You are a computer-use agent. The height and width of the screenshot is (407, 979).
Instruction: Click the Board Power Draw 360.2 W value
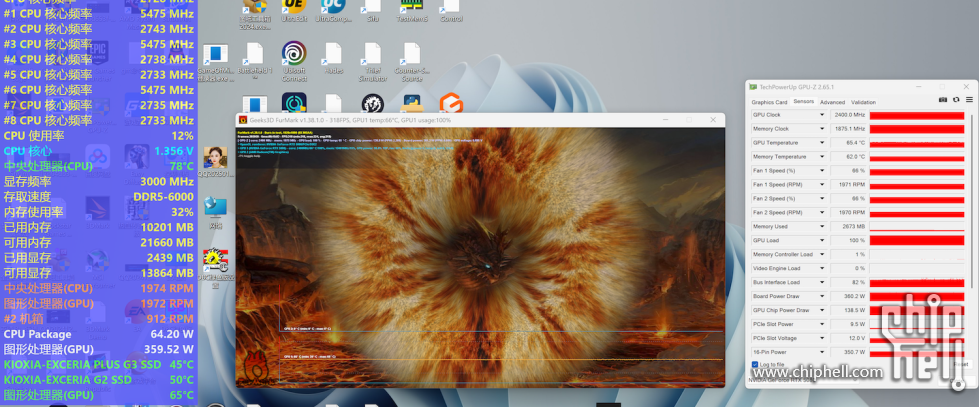tap(849, 297)
